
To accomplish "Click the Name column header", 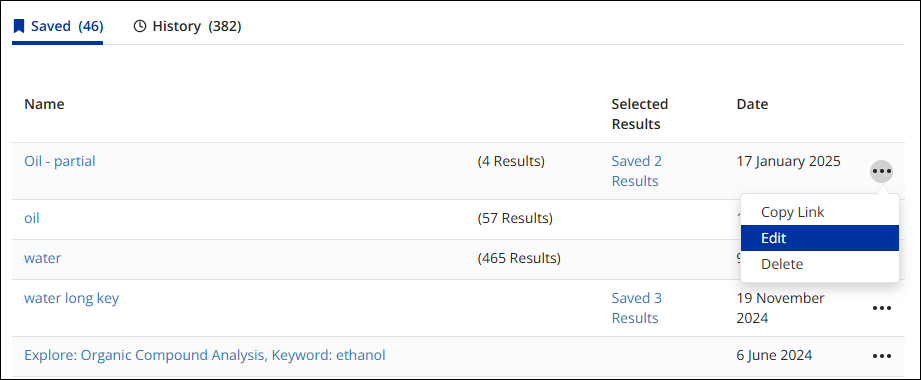I will click(x=44, y=105).
